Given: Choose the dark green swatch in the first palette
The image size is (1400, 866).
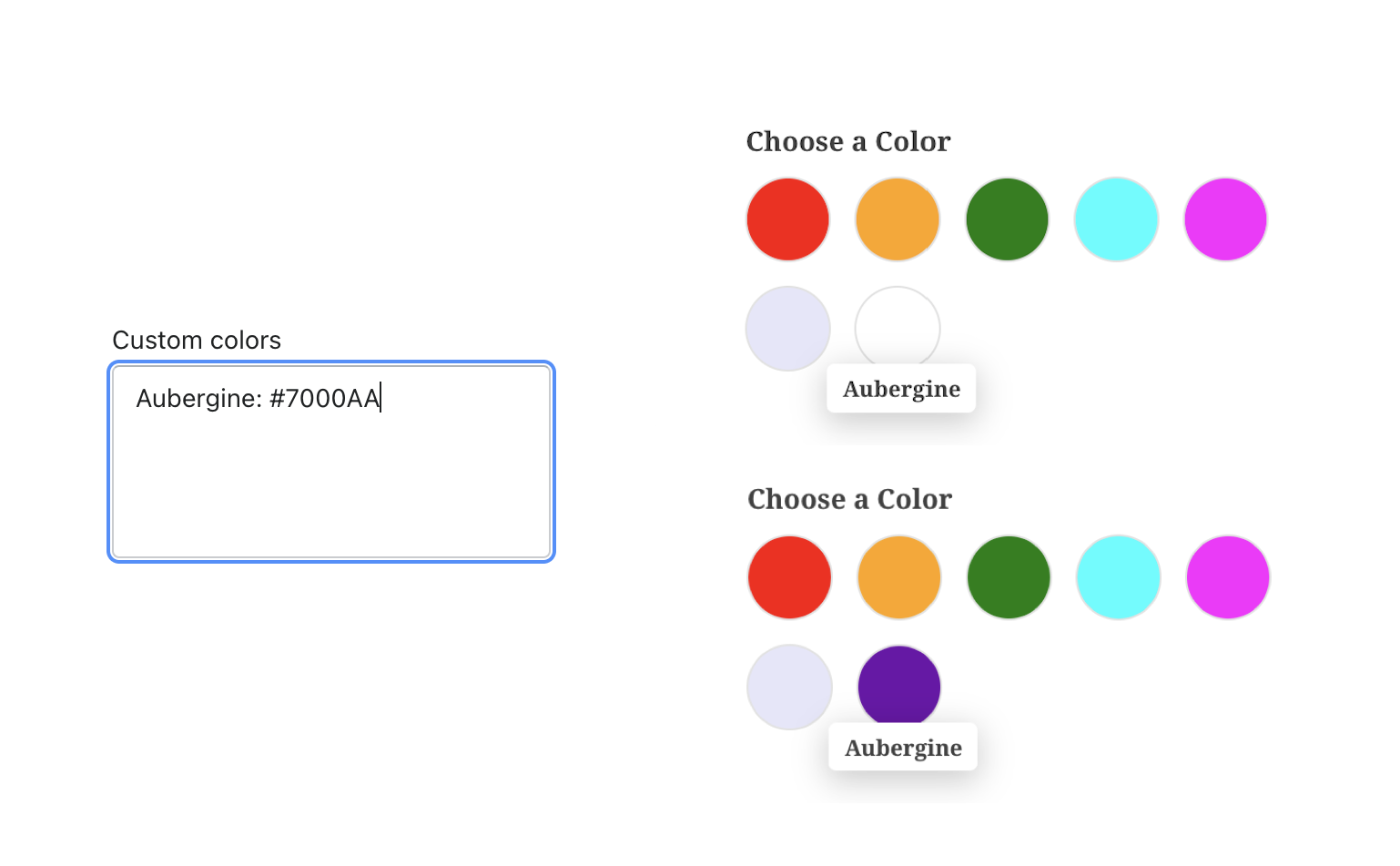Looking at the screenshot, I should 1007,219.
